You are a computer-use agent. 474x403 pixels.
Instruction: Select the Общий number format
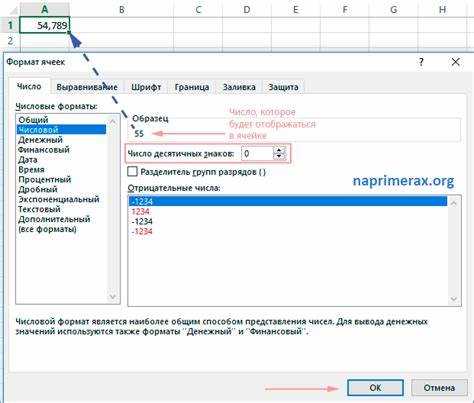(61, 120)
